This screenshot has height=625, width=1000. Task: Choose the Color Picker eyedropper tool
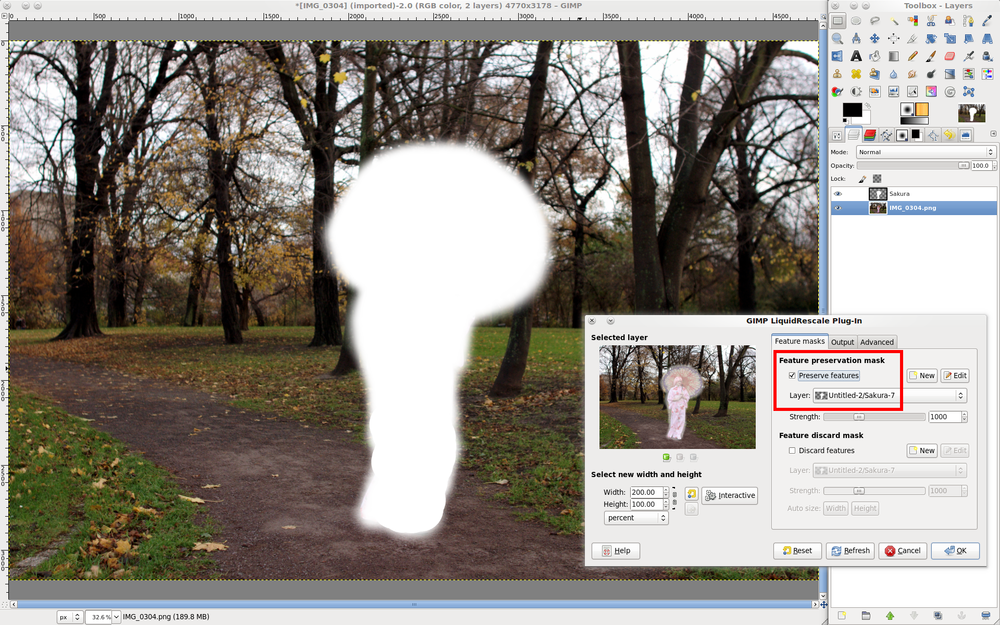[988, 21]
